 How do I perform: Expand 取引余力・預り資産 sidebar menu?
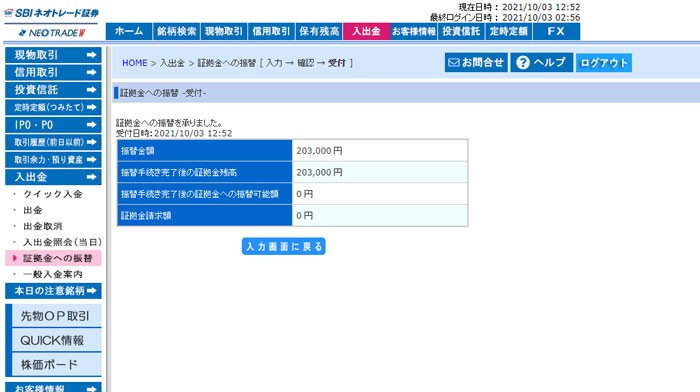[53, 159]
